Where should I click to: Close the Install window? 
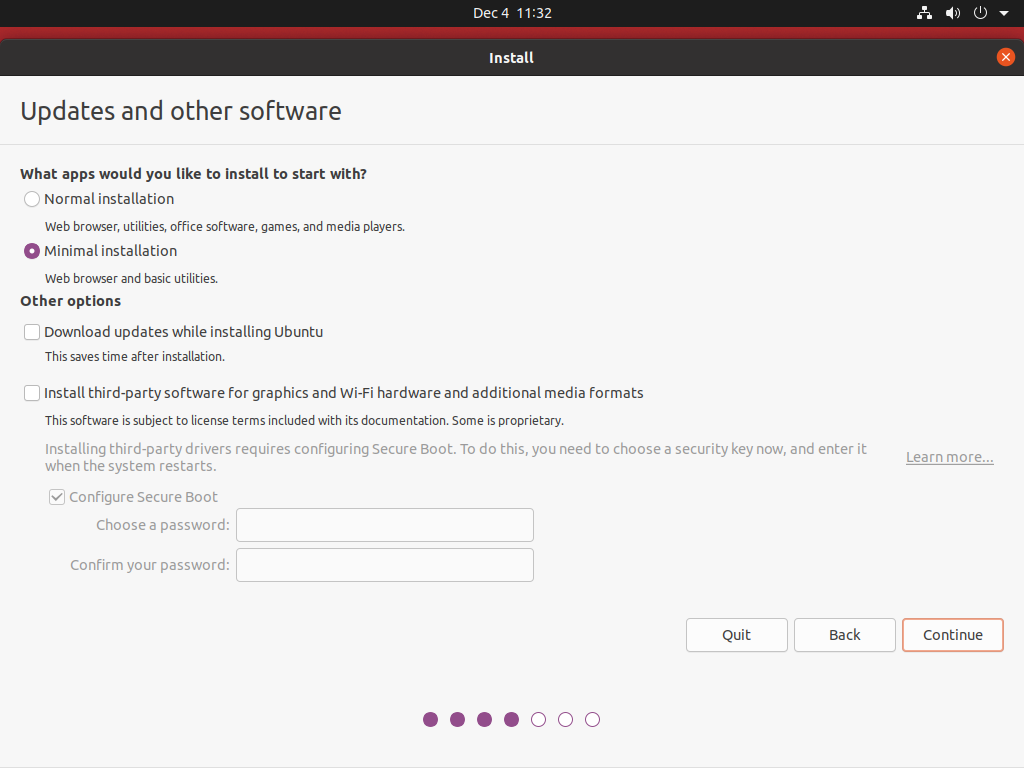pos(1006,57)
